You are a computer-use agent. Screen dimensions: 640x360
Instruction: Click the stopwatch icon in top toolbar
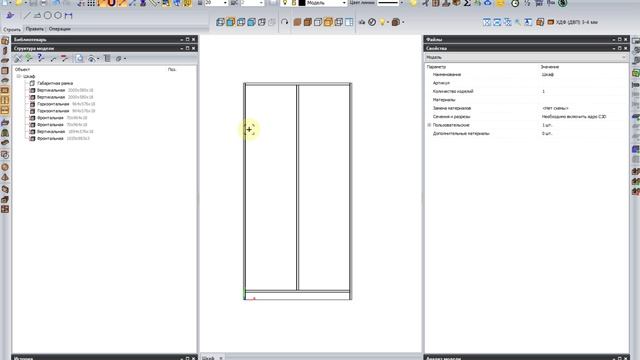515,3
